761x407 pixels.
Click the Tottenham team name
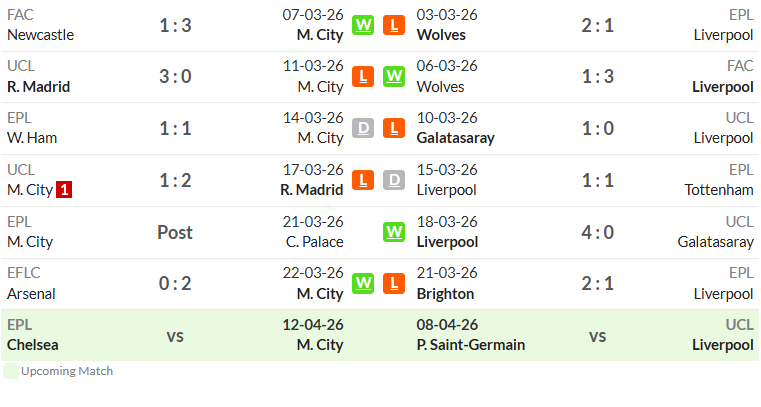pos(719,190)
